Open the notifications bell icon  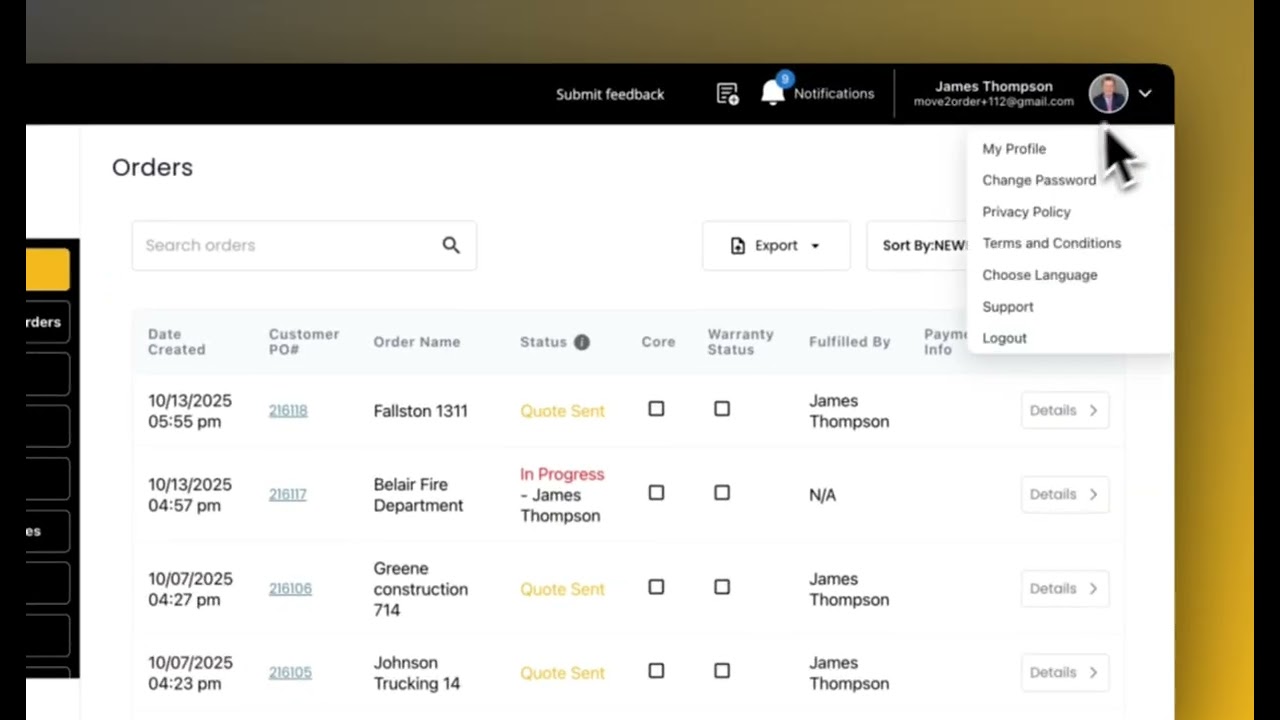coord(772,93)
